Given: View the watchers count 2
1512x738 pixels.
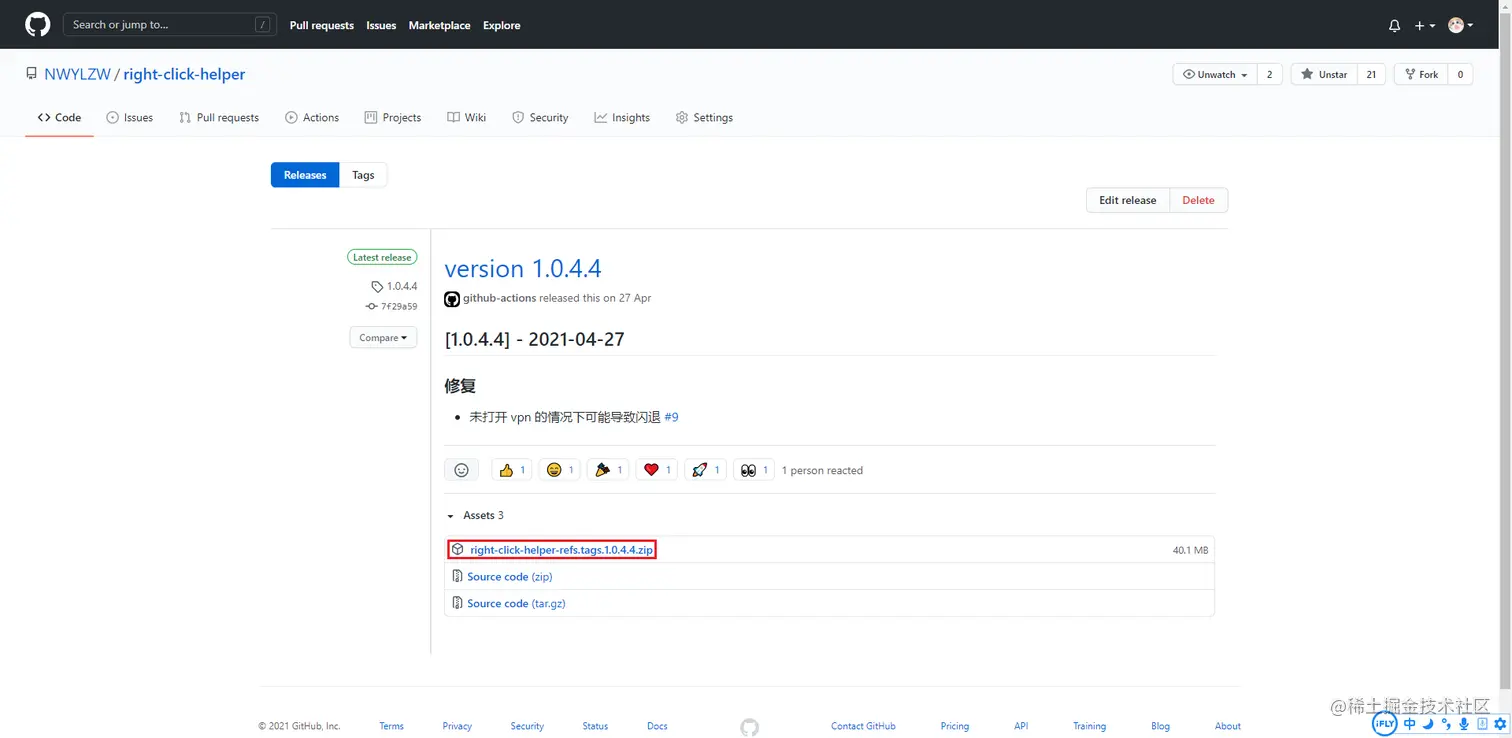Looking at the screenshot, I should tap(1270, 75).
